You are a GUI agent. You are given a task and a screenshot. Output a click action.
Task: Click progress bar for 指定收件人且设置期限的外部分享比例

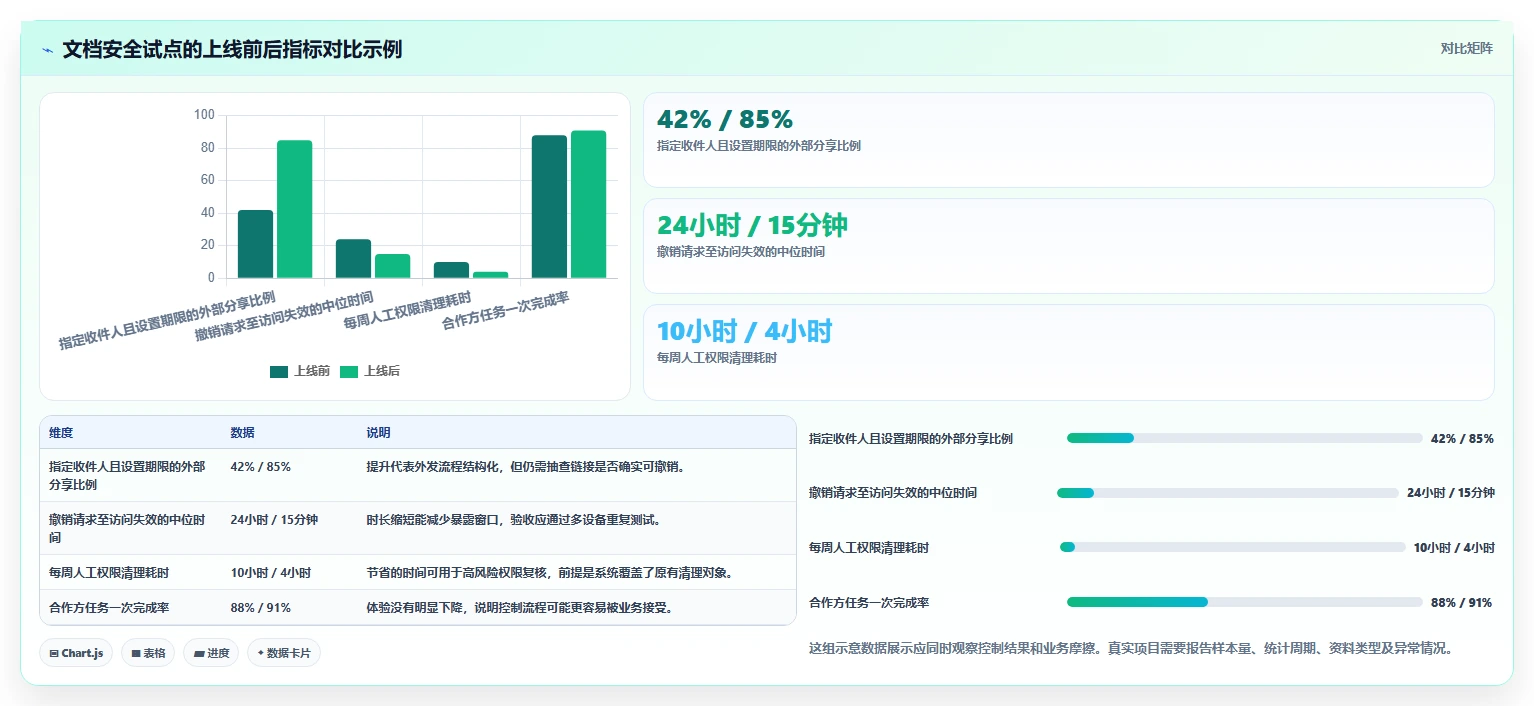coord(1244,438)
